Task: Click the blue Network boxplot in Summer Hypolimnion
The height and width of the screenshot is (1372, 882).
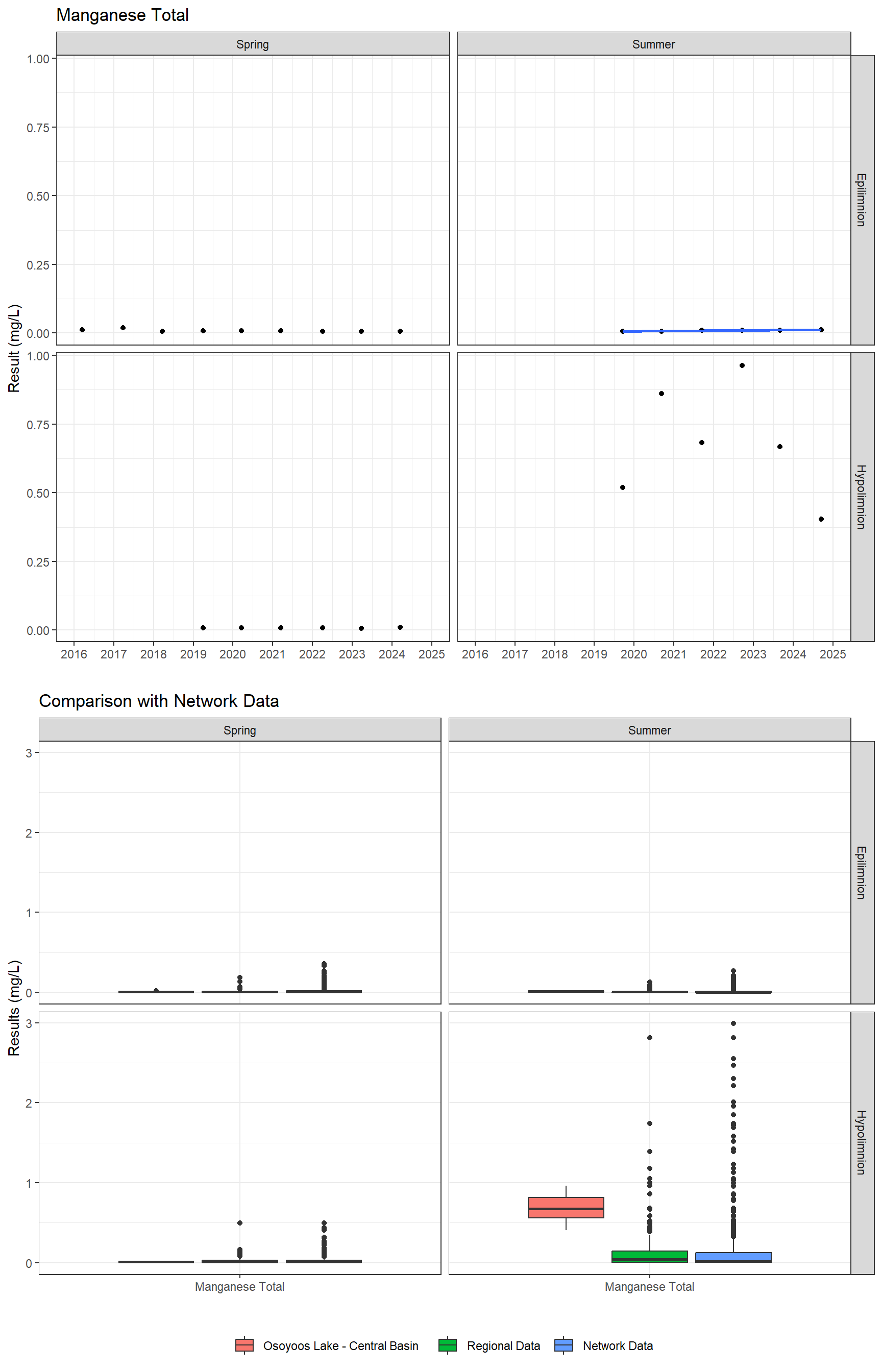Action: tap(733, 1257)
